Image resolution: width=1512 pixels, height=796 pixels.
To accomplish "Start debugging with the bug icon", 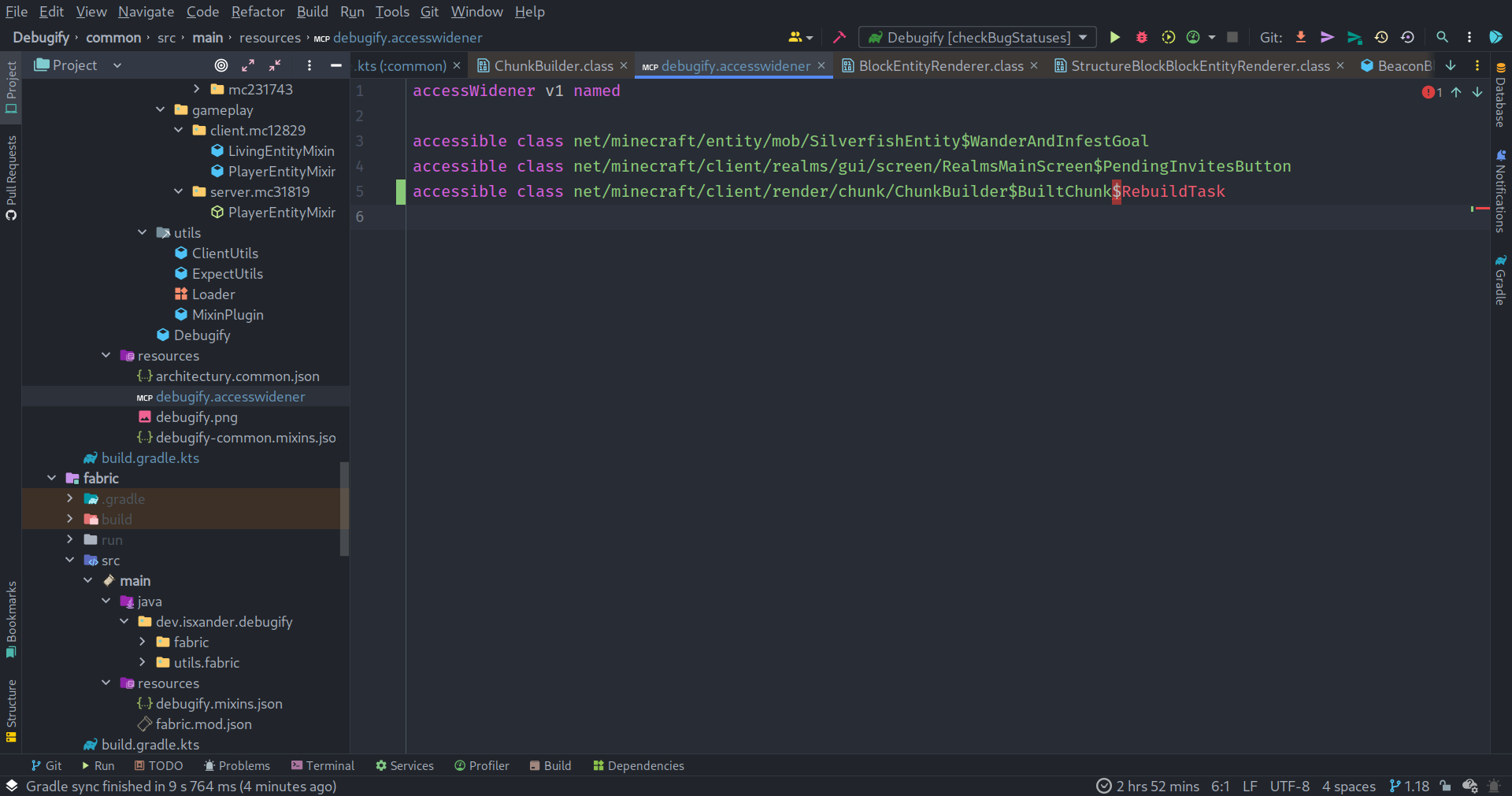I will point(1142,37).
